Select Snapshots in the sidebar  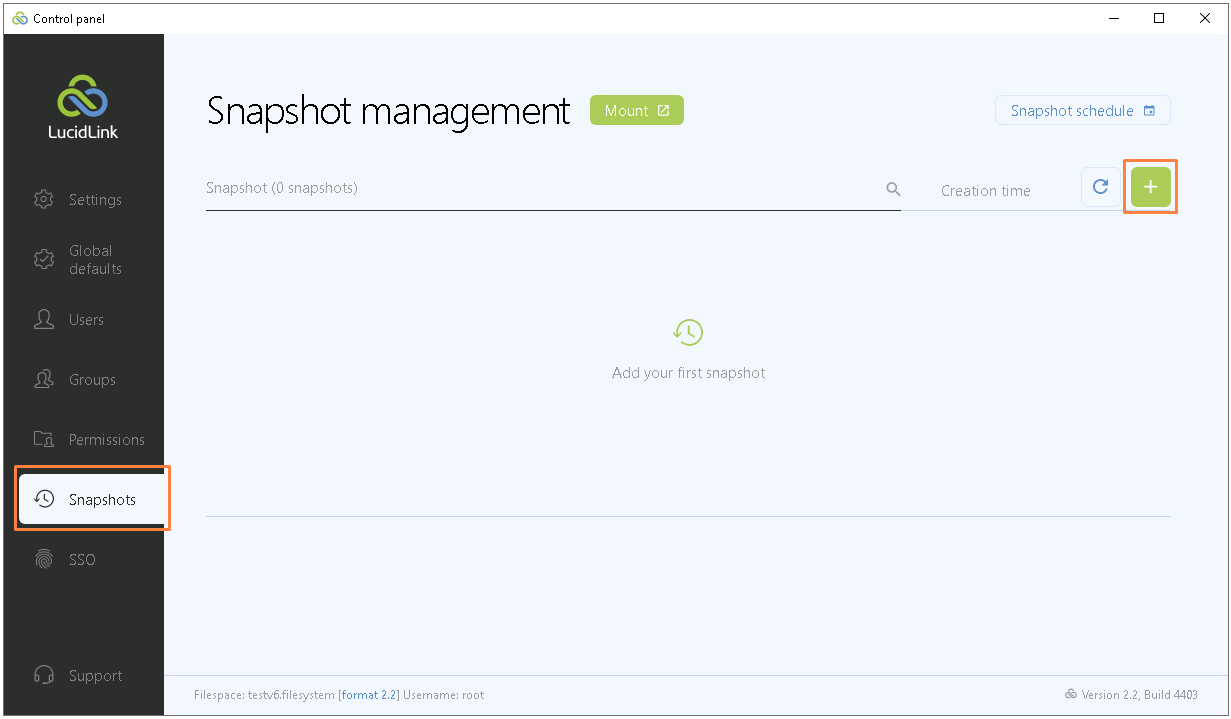(x=92, y=499)
